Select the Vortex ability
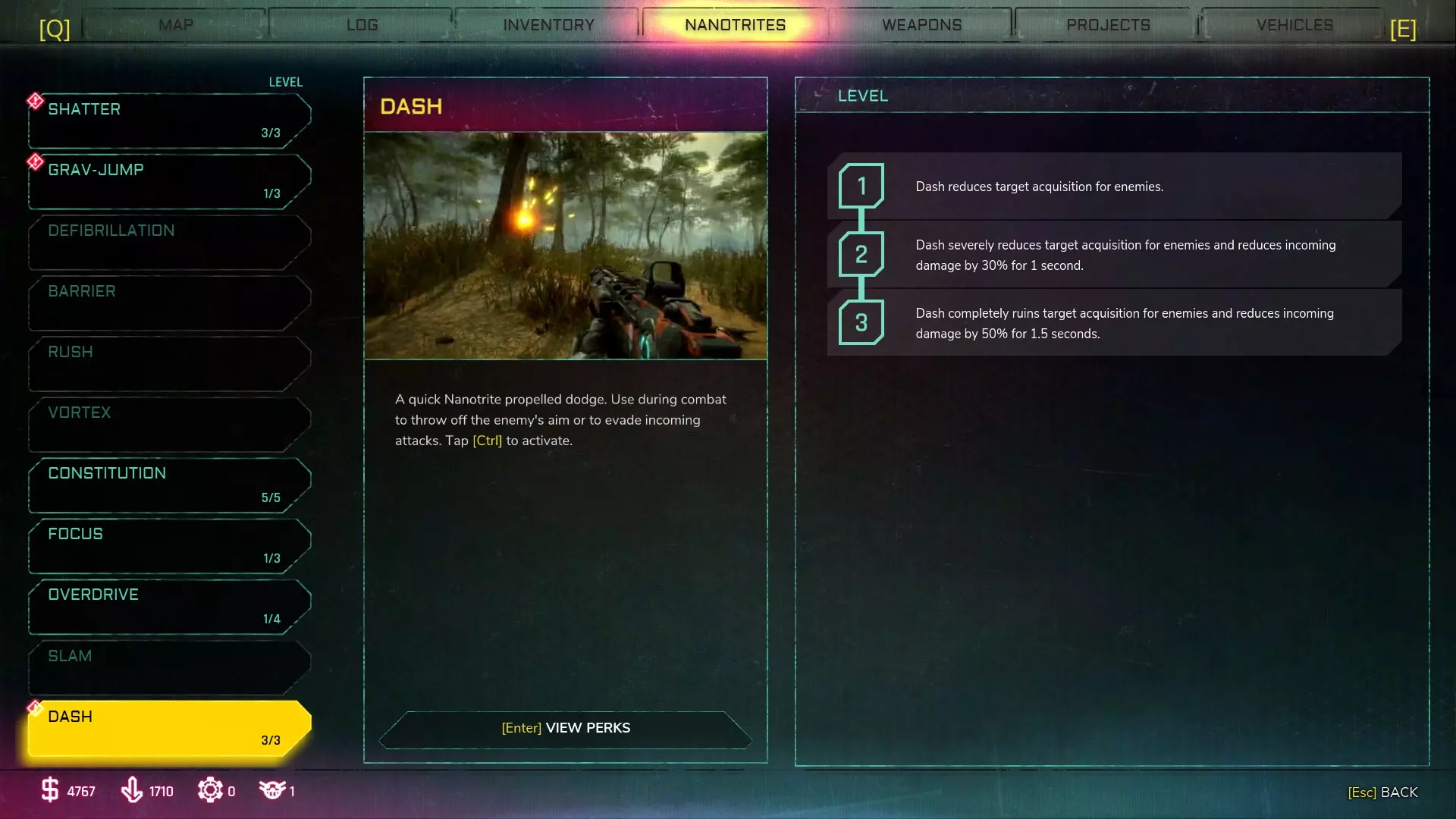This screenshot has width=1456, height=819. coord(170,424)
